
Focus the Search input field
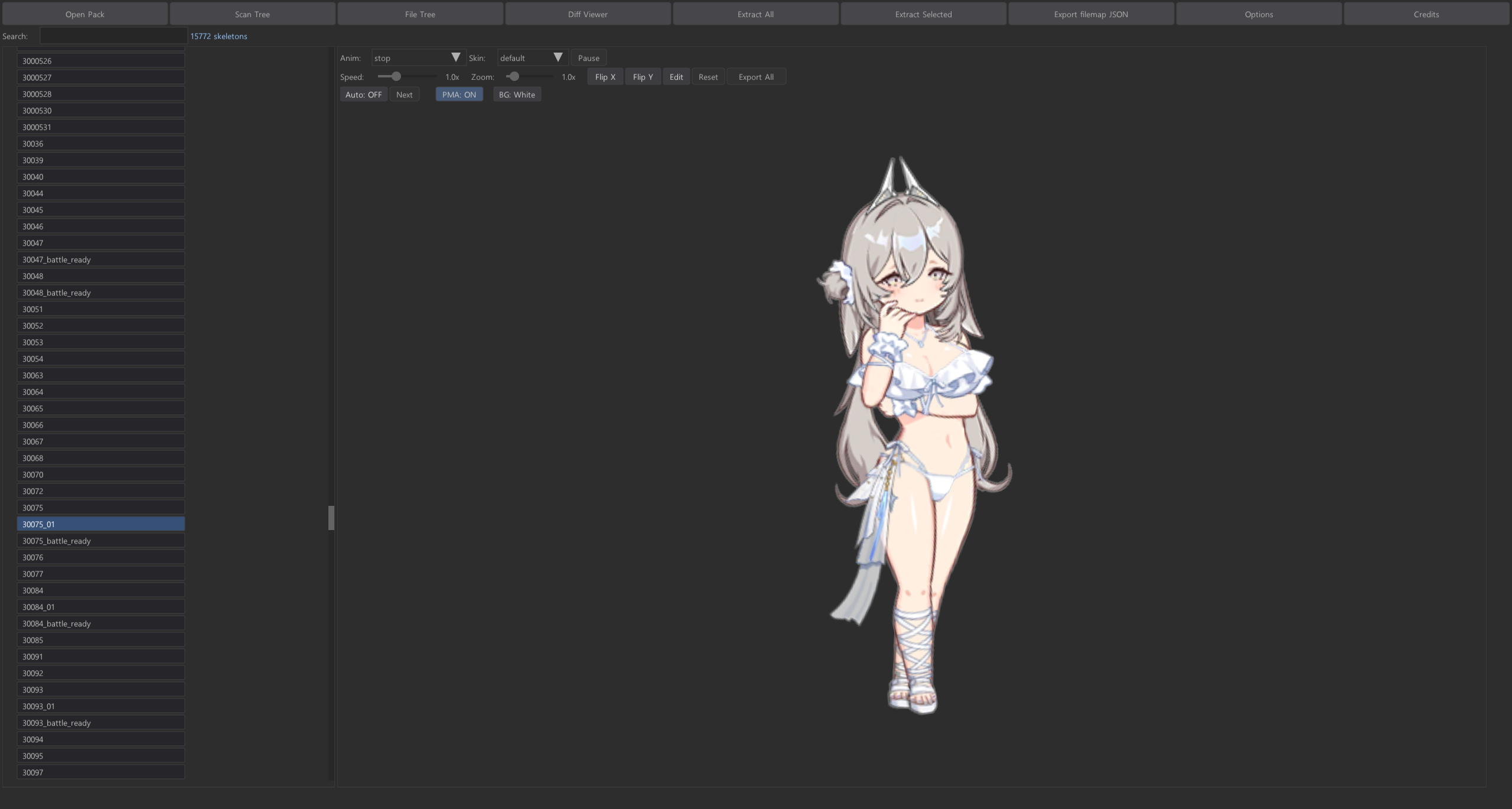pyautogui.click(x=113, y=36)
